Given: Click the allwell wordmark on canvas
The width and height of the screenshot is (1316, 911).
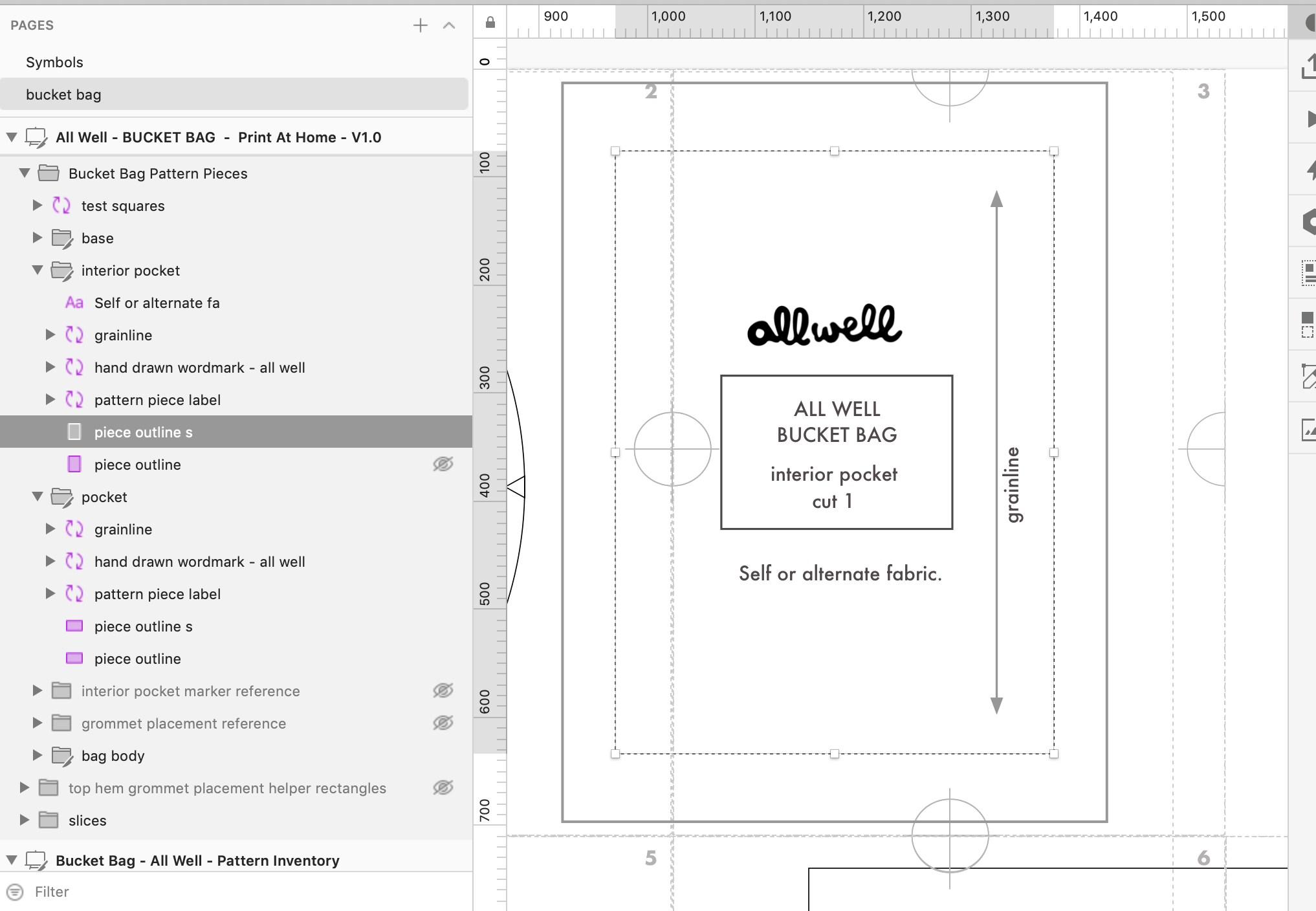Looking at the screenshot, I should (x=824, y=325).
